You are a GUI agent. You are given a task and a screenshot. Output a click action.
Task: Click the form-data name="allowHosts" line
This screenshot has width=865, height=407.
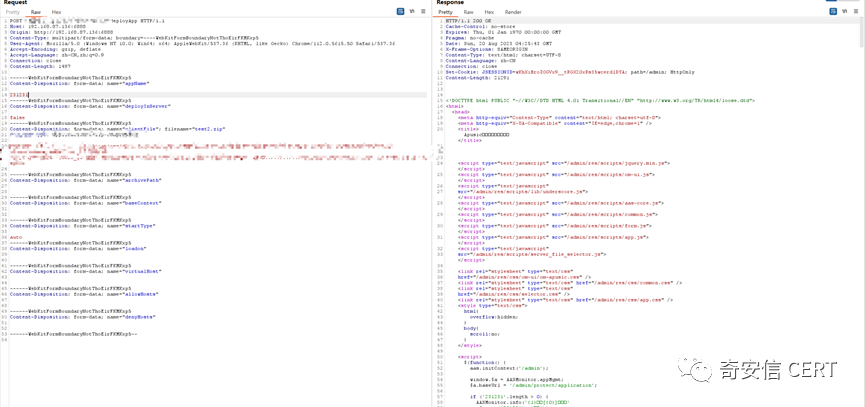(x=84, y=294)
